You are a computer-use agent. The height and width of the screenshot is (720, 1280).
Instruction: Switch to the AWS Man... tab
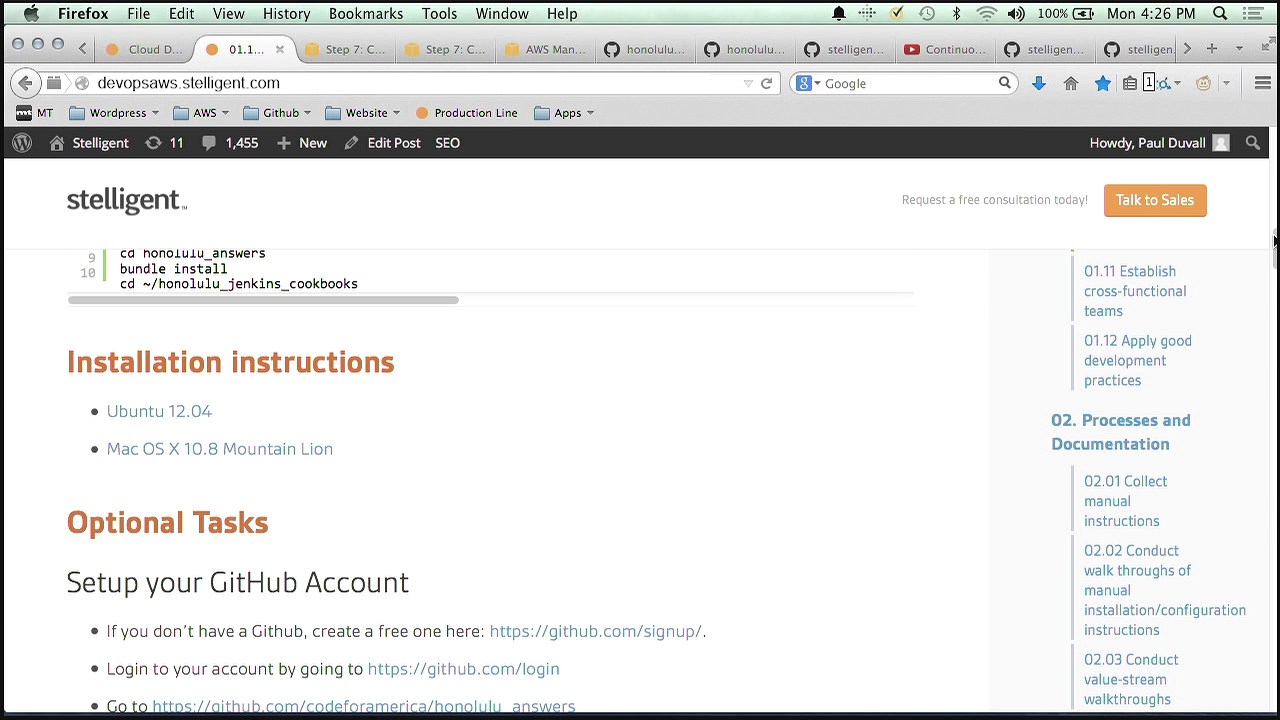[x=546, y=49]
